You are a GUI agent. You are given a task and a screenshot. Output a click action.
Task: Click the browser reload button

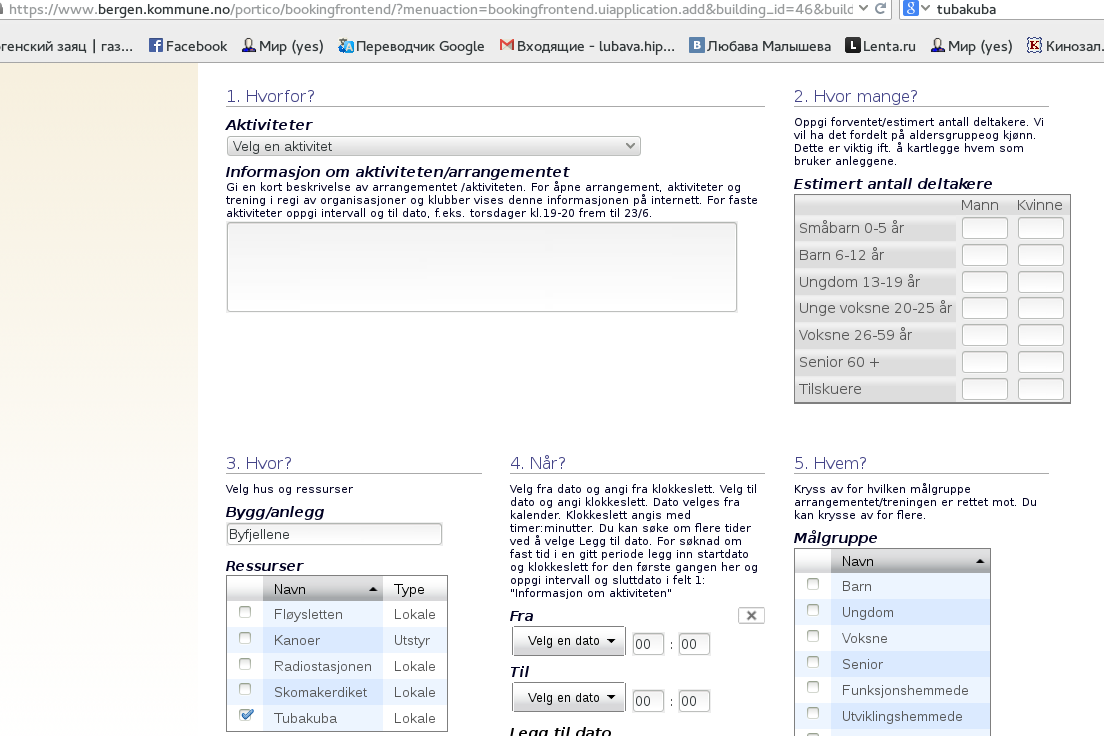click(879, 9)
